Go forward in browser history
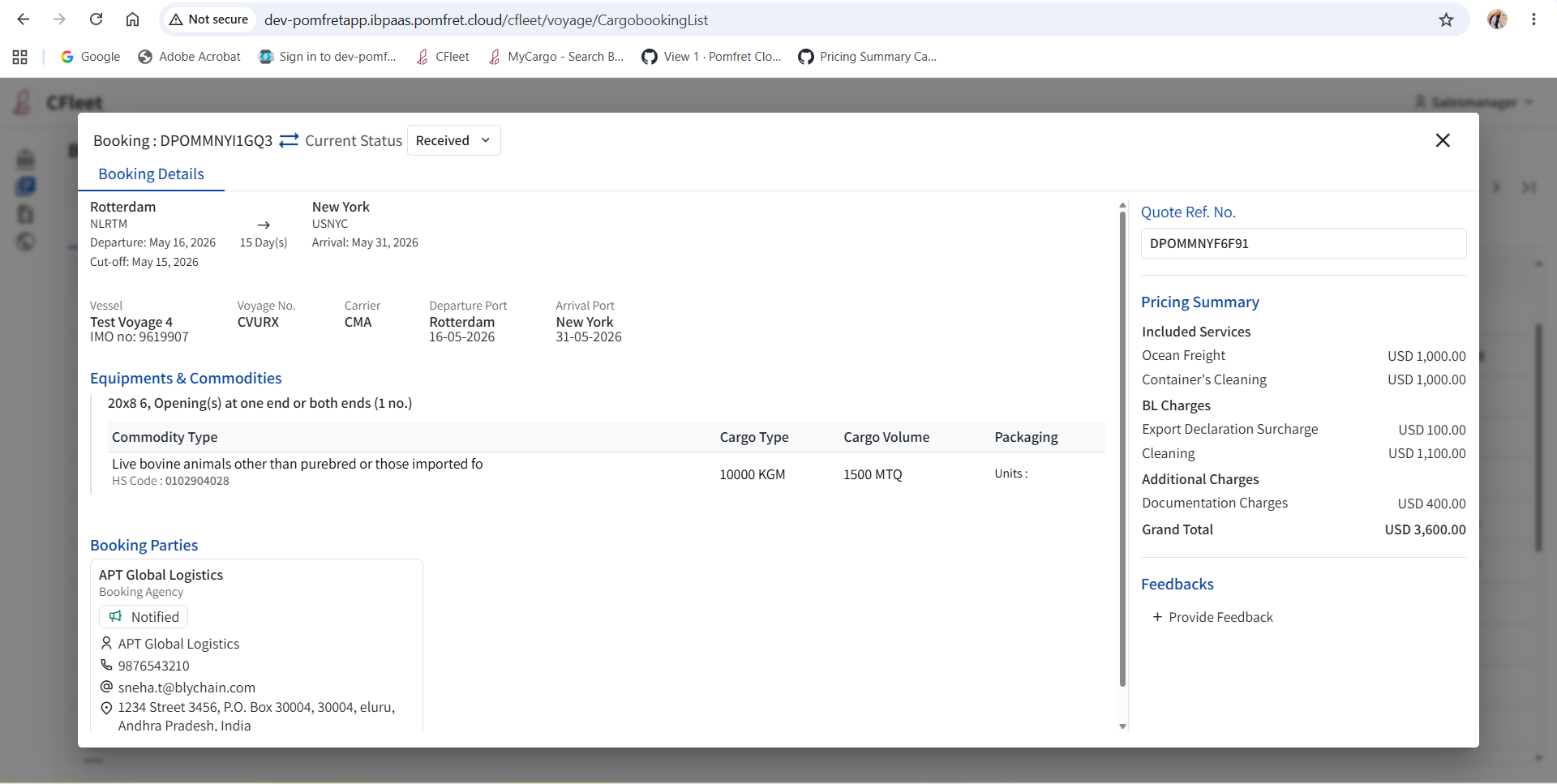The height and width of the screenshot is (784, 1557). [x=59, y=19]
